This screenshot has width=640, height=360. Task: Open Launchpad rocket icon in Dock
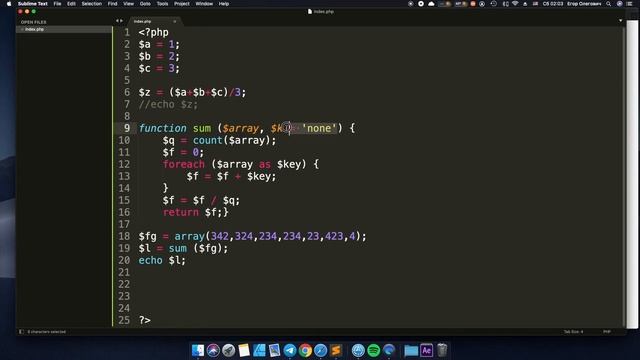click(229, 350)
